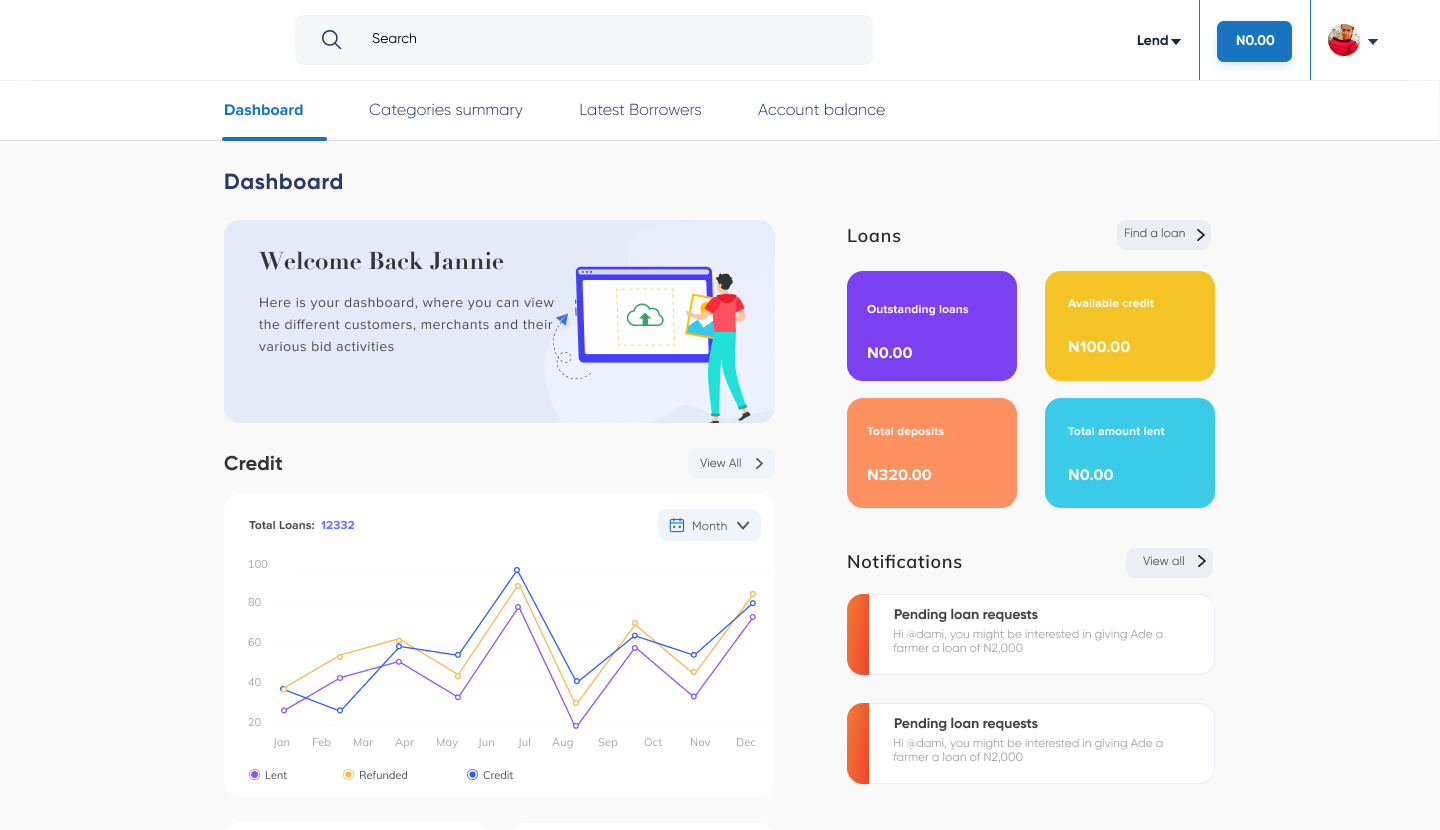Viewport: 1440px width, 830px height.
Task: Click the paper plane icon in banner
Action: [x=562, y=320]
